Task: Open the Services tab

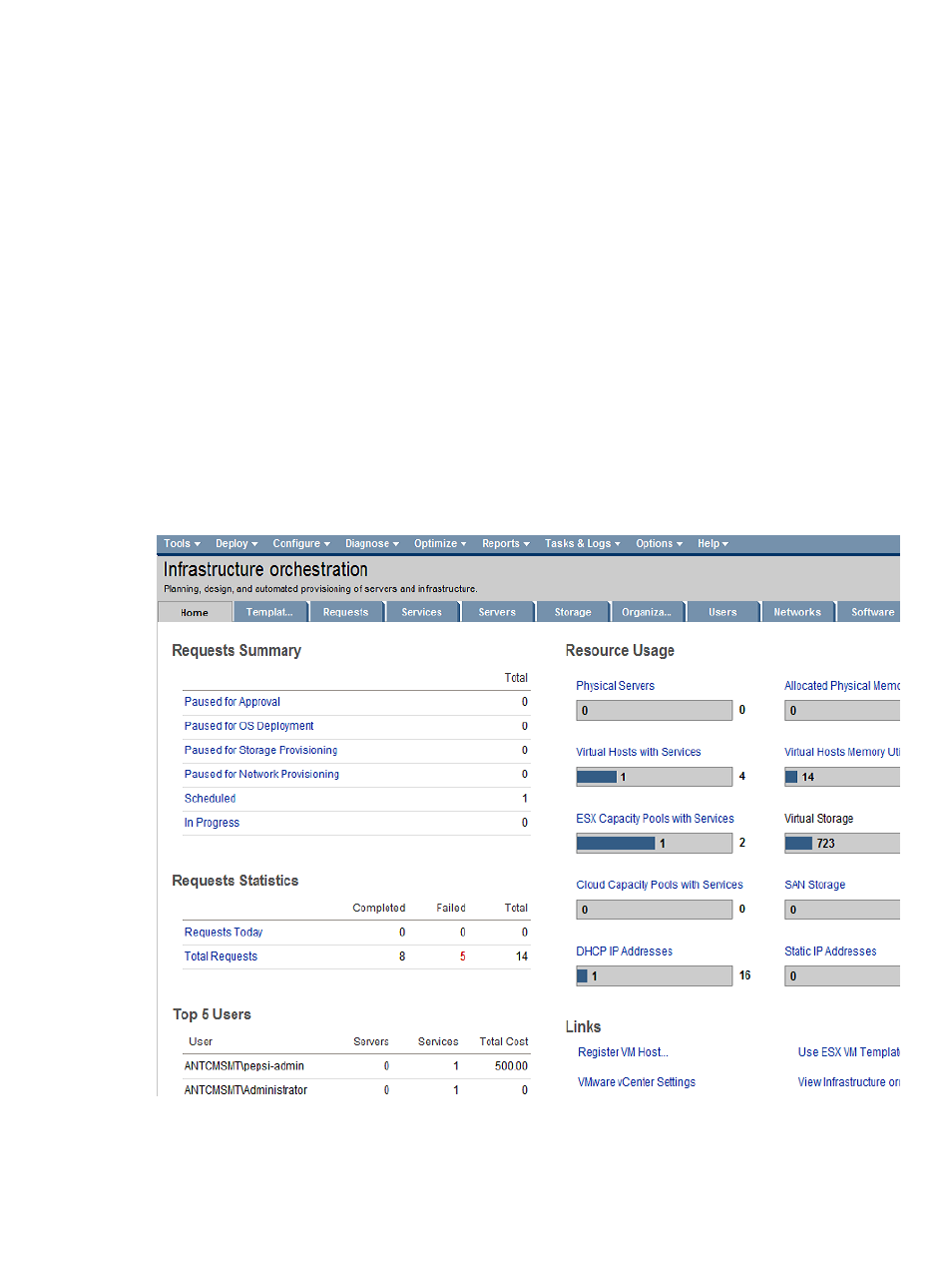Action: click(x=422, y=612)
